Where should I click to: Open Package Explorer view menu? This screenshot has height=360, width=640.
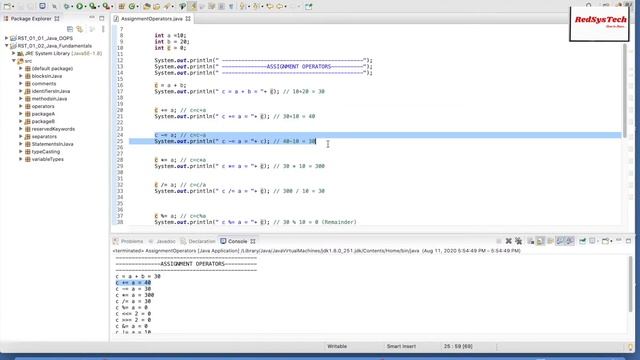(103, 29)
